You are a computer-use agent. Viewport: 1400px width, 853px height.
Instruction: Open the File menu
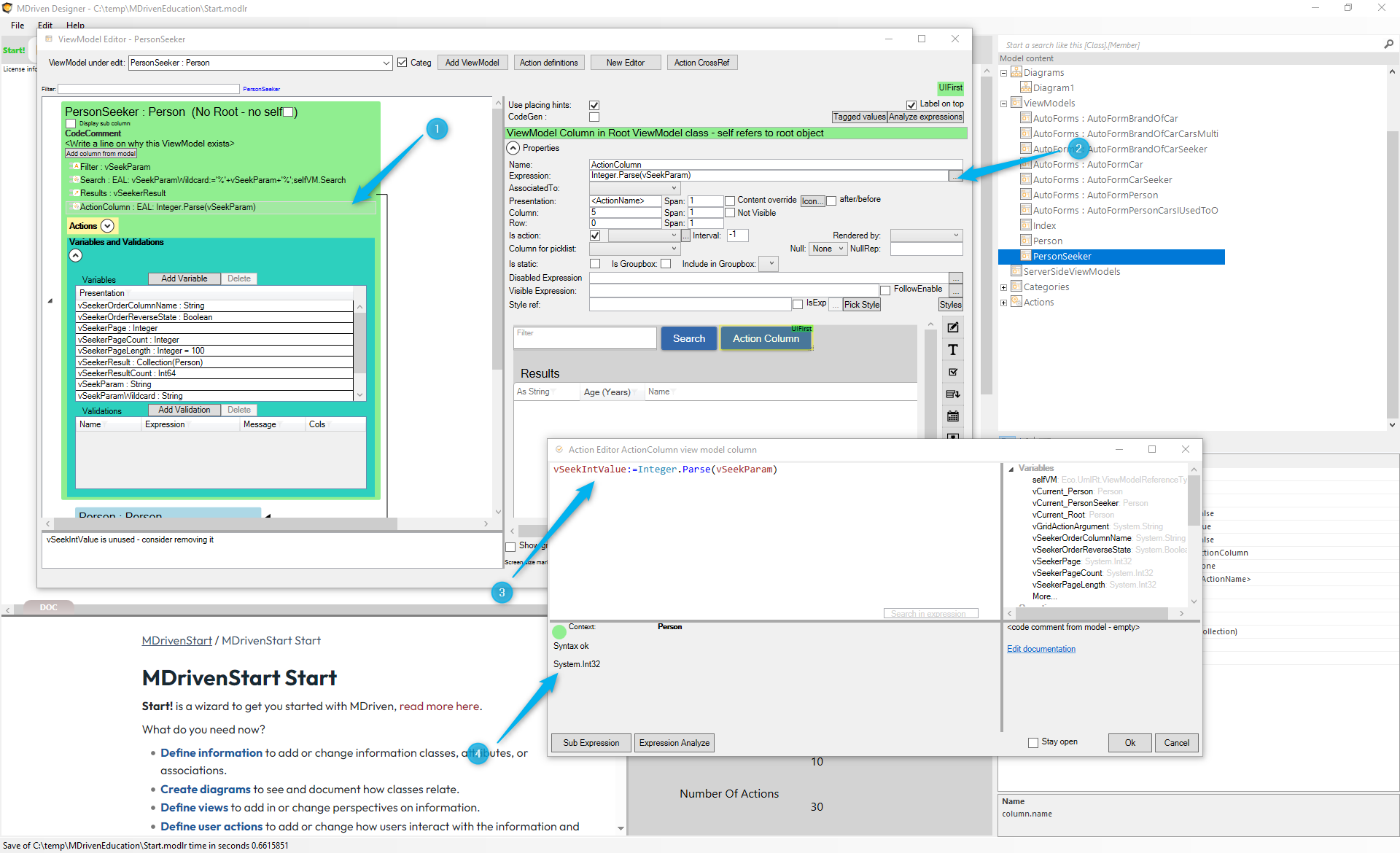[17, 25]
